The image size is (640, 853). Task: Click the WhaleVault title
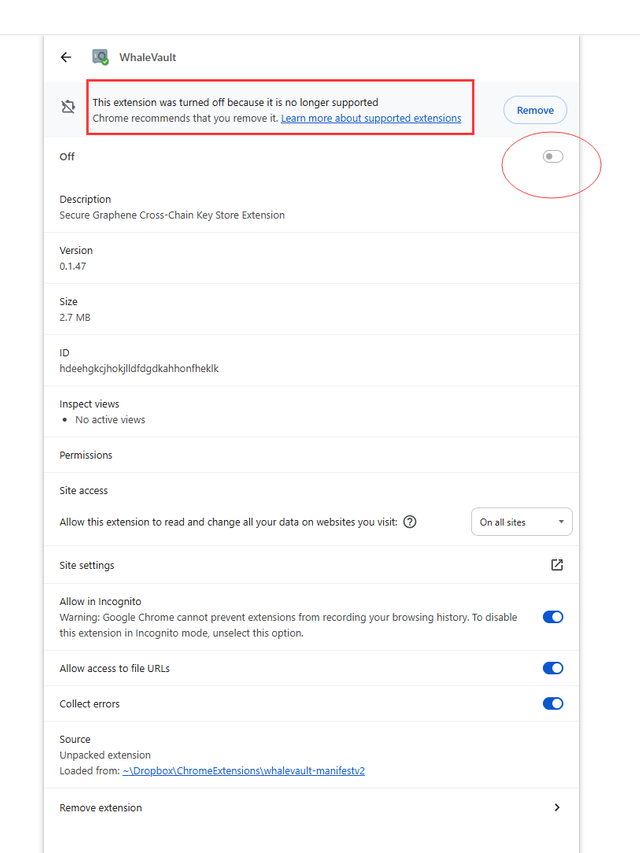click(x=147, y=57)
